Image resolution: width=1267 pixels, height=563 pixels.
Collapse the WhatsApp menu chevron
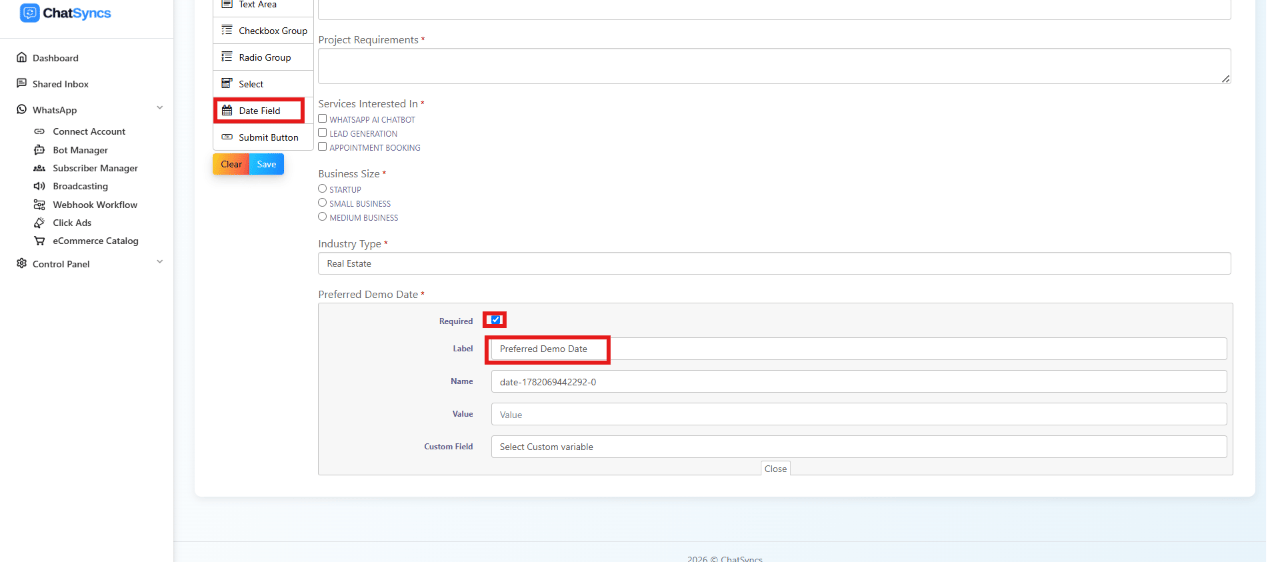(x=159, y=108)
